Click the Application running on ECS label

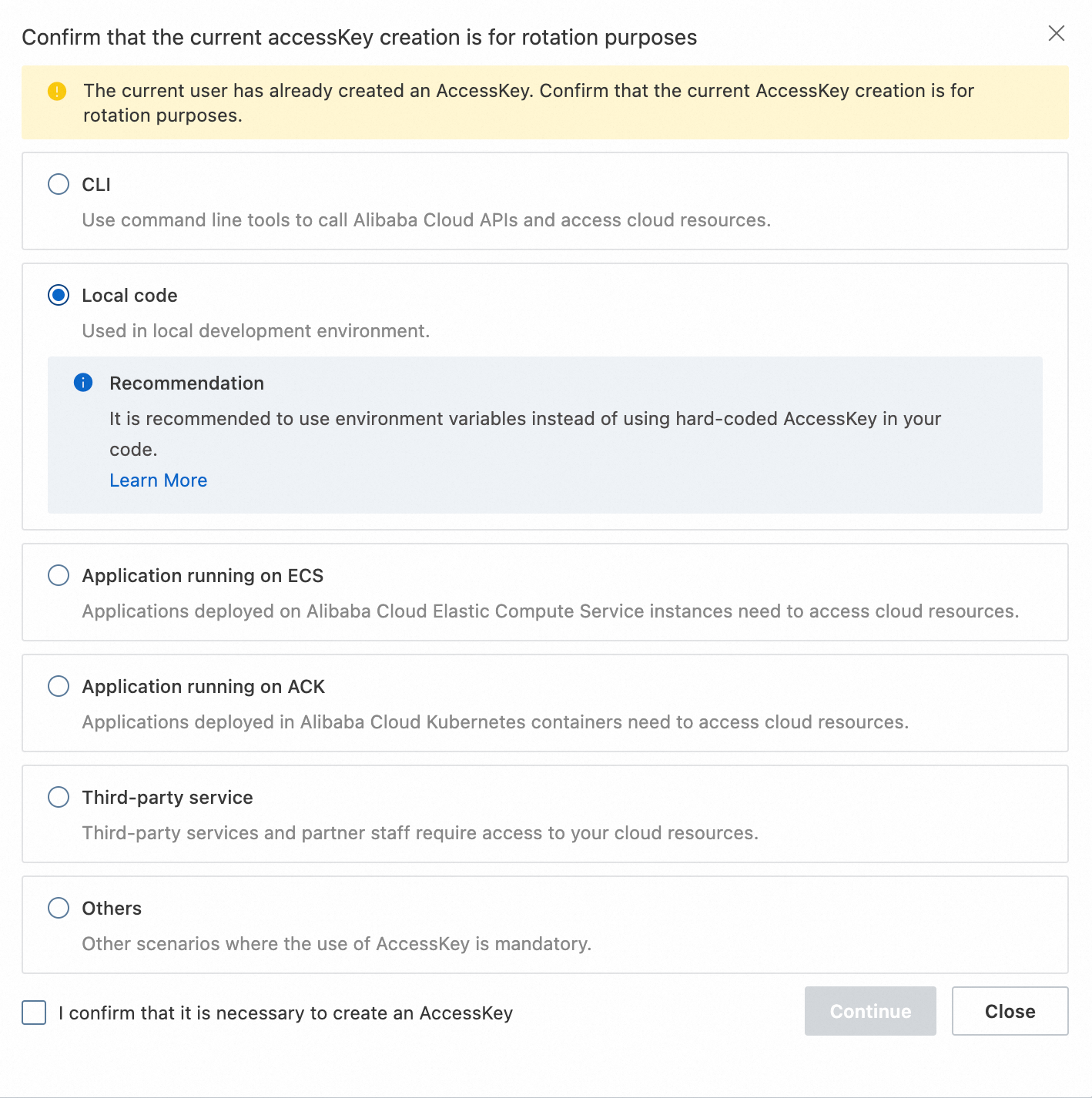(203, 576)
